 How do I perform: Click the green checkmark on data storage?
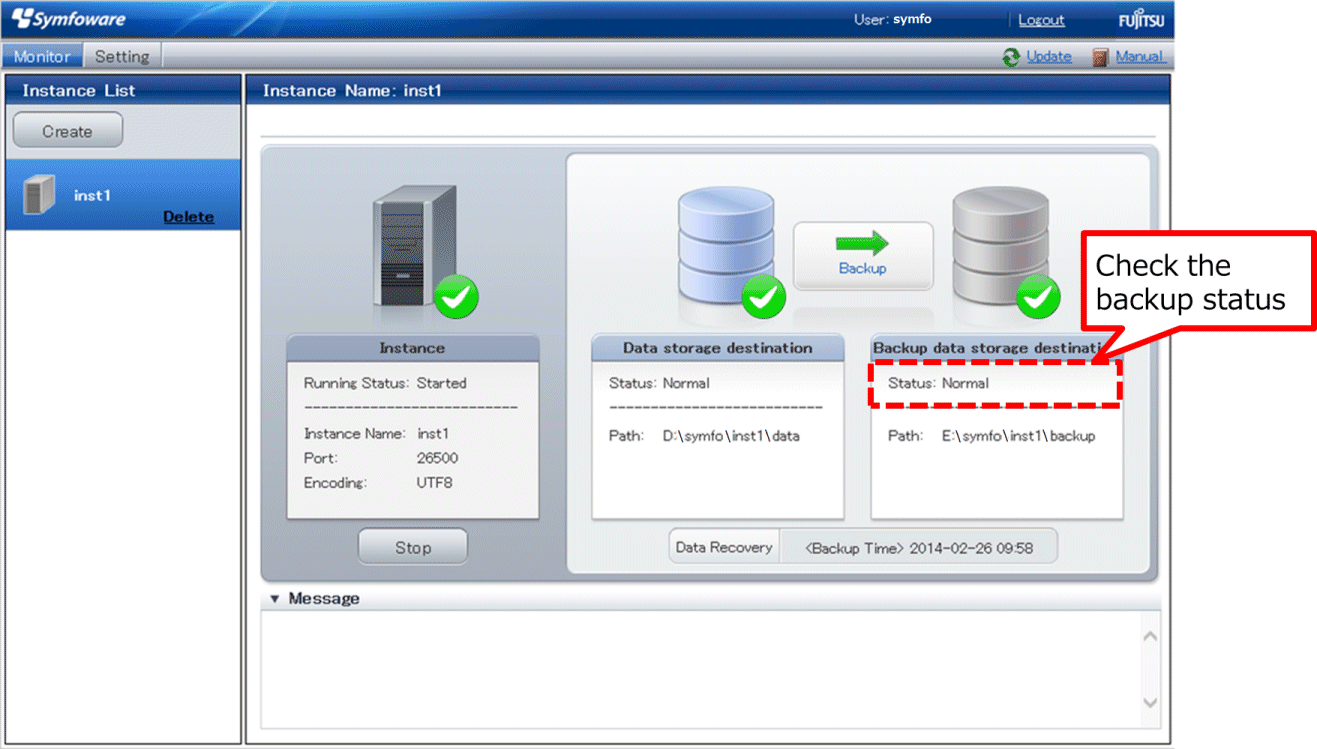tap(763, 296)
